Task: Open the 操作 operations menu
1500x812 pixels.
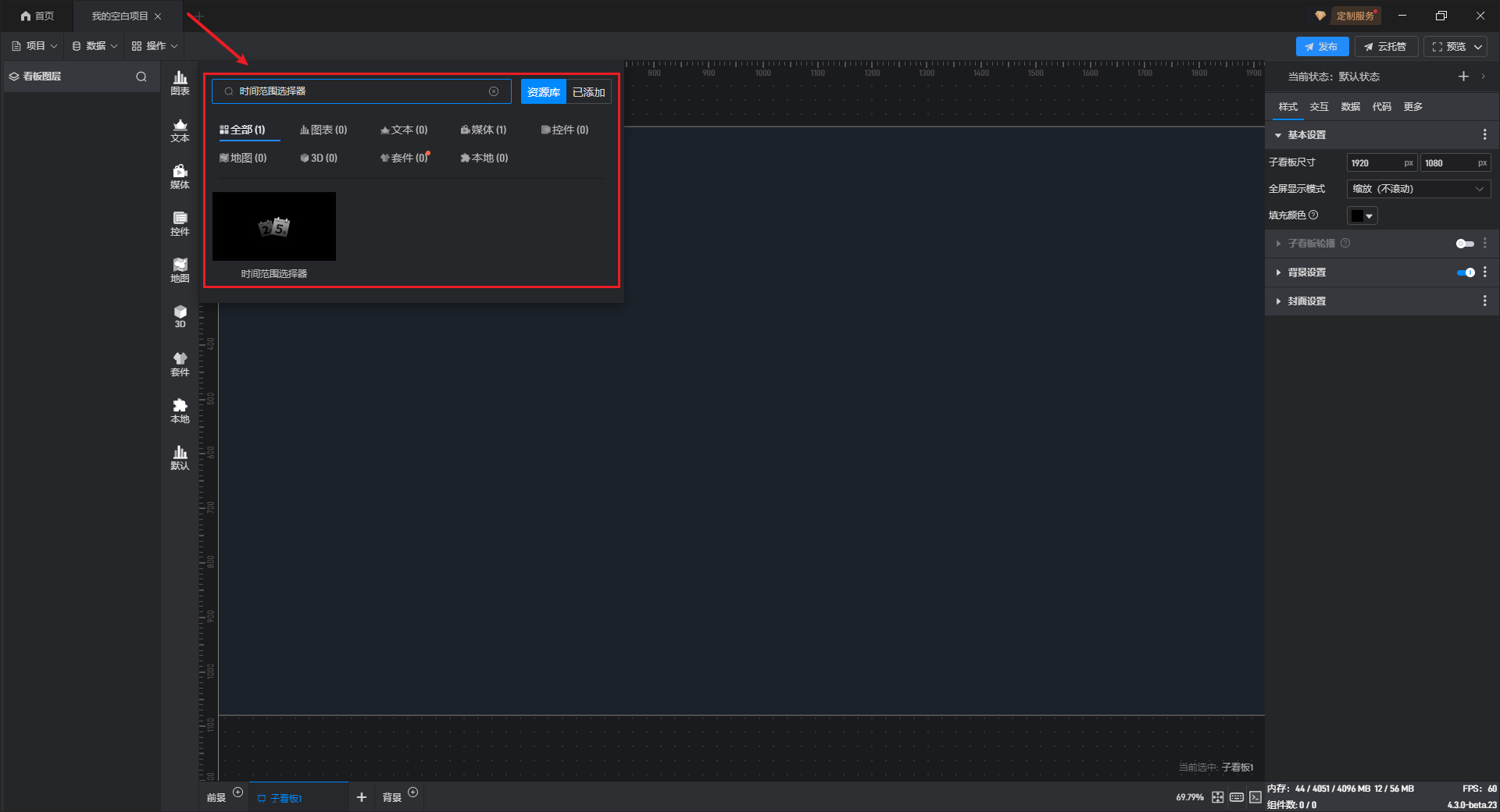Action: [x=155, y=46]
